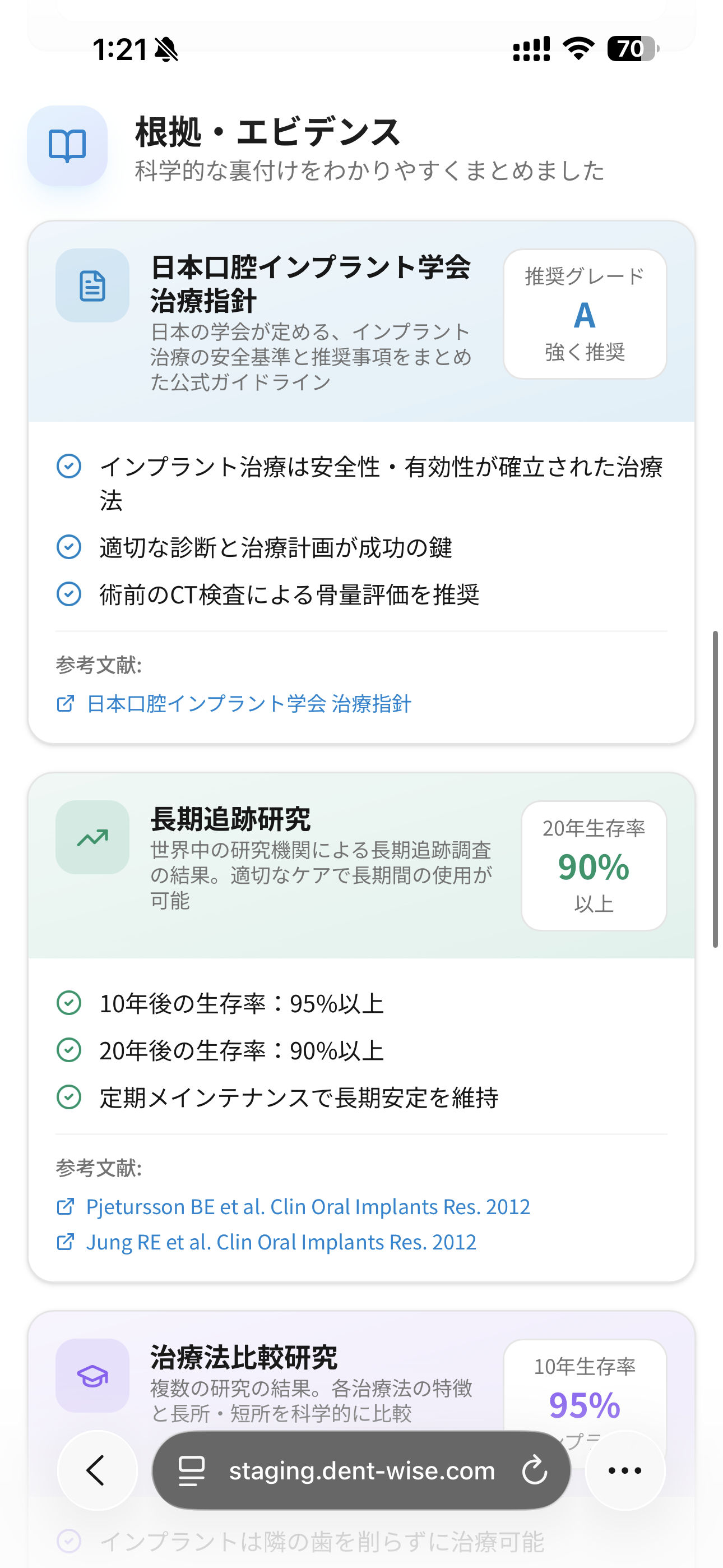Click external link icon beside 治療指針 reference

[65, 704]
